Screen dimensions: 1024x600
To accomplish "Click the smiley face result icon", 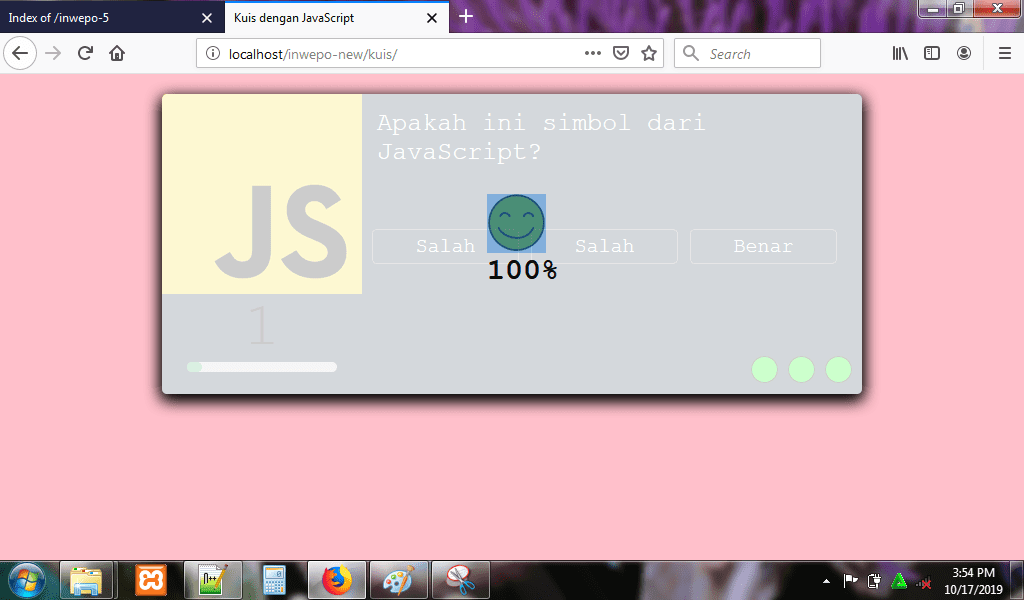I will 517,223.
